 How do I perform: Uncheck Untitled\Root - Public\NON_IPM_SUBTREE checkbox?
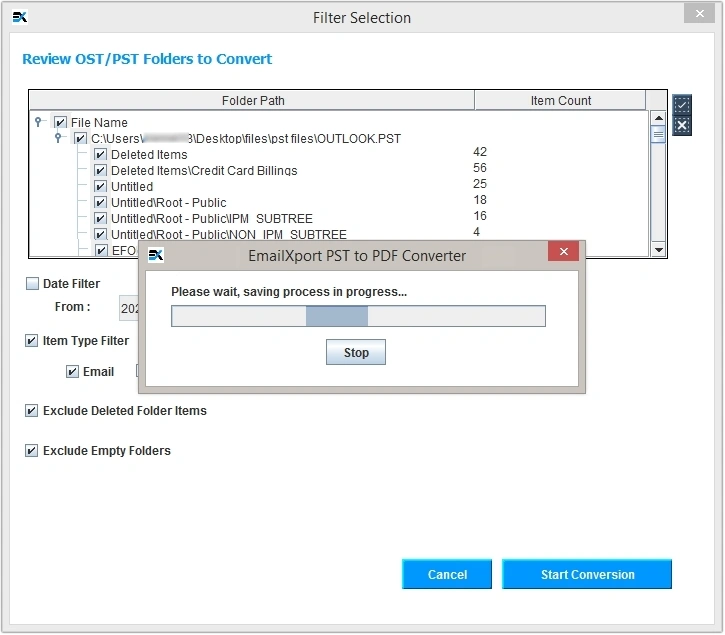pyautogui.click(x=100, y=234)
